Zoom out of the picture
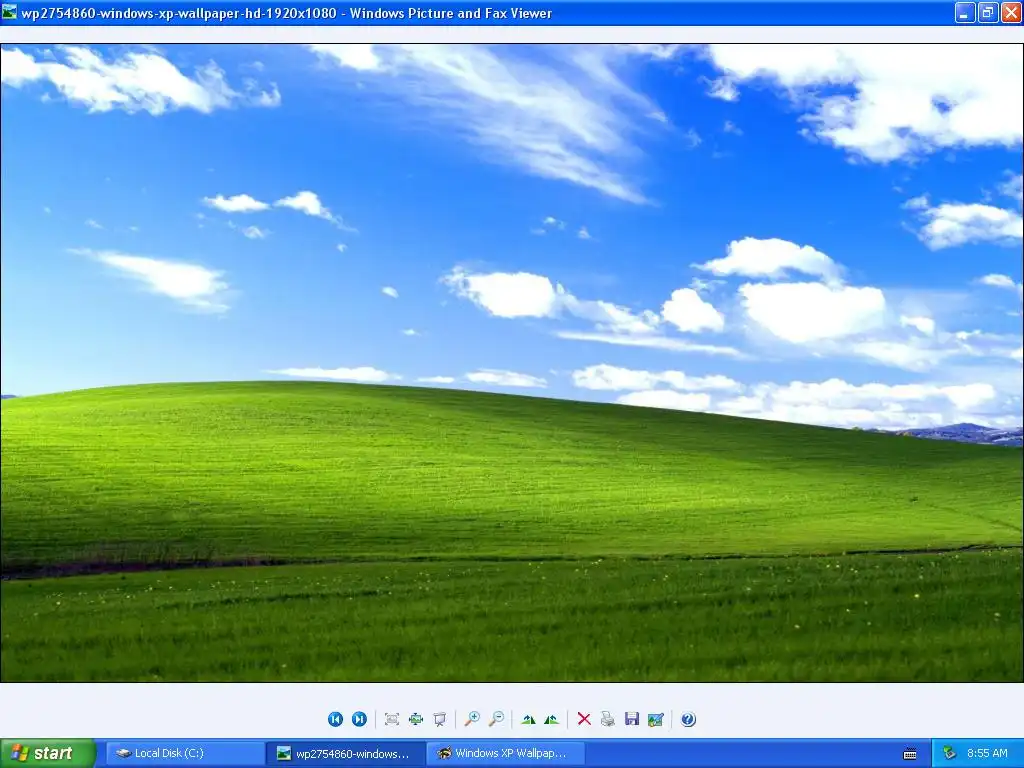The image size is (1024, 768). click(496, 719)
